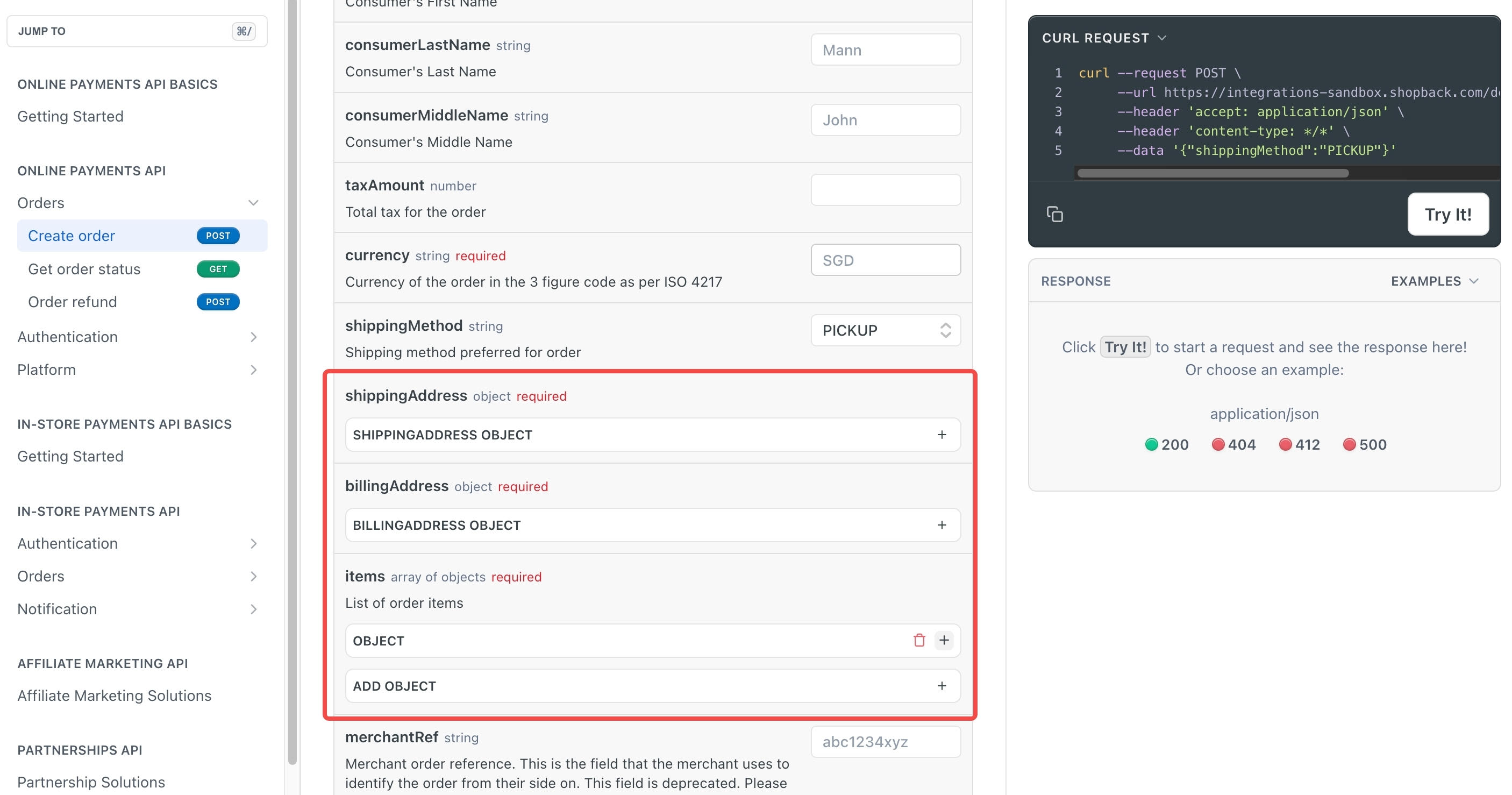Collapse the Orders section in sidebar

(x=254, y=203)
